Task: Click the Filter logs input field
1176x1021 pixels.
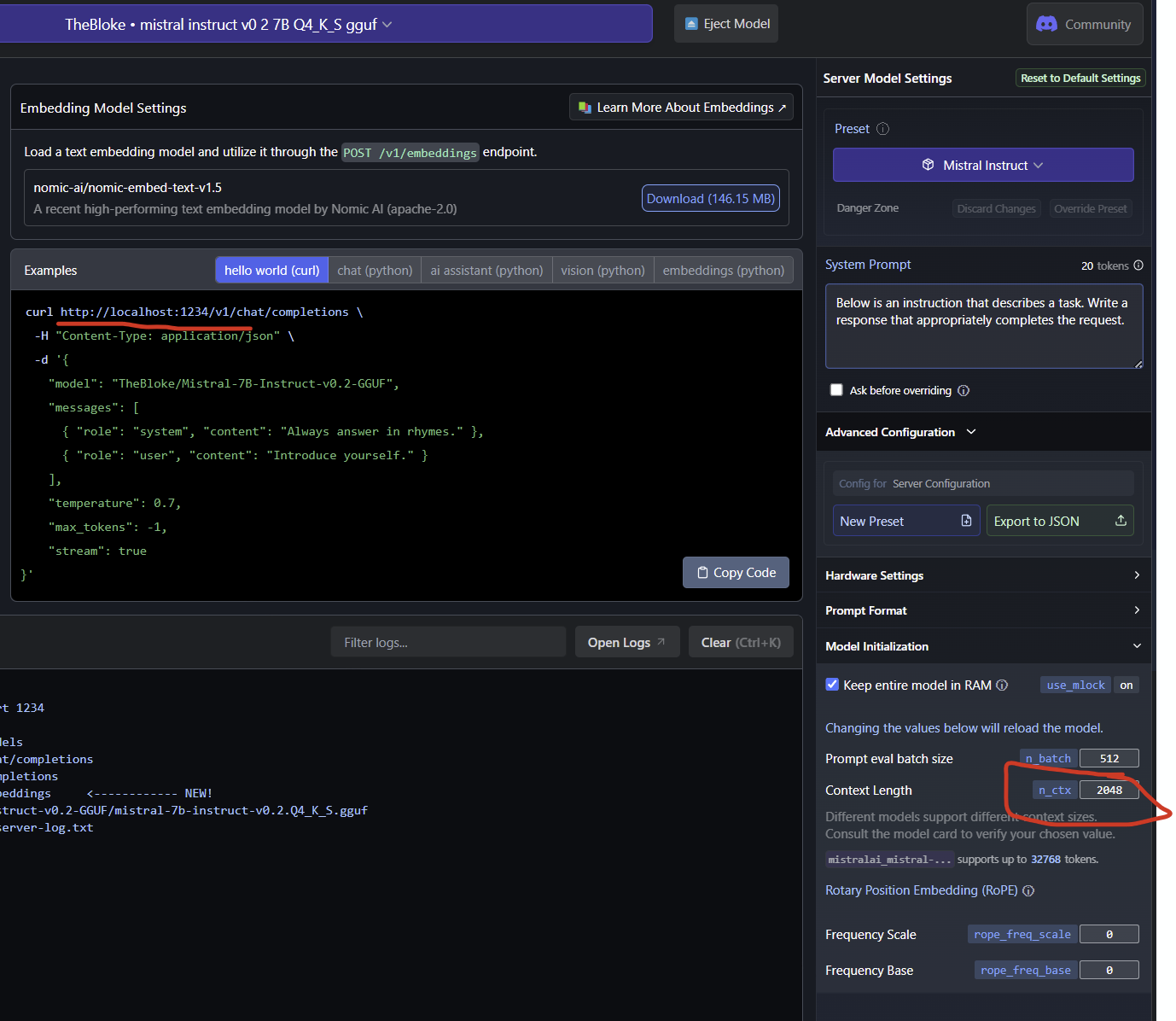Action: pyautogui.click(x=448, y=643)
